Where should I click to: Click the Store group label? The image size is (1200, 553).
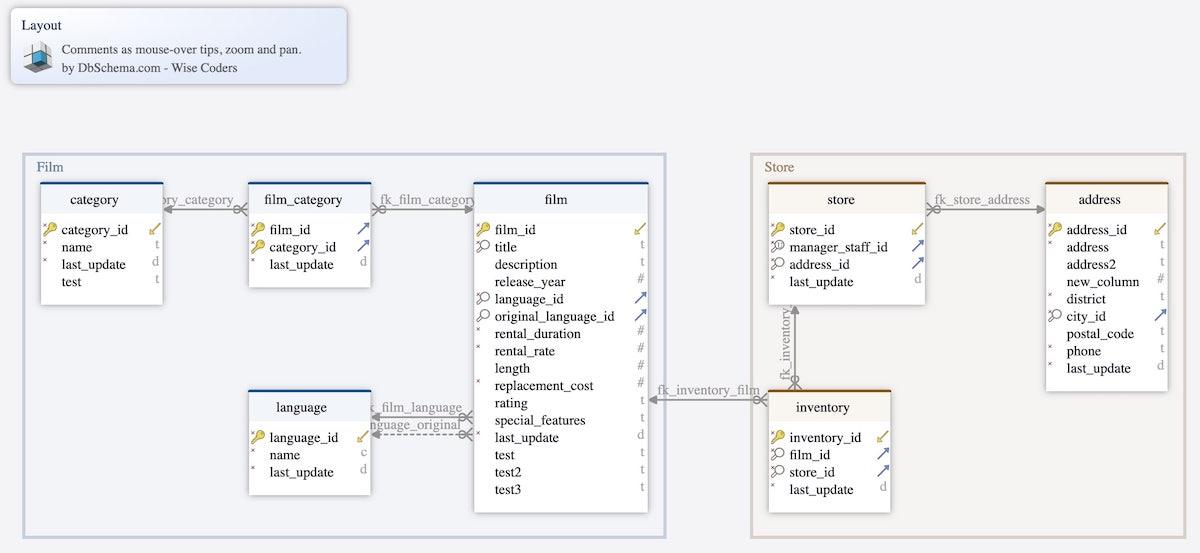[779, 167]
